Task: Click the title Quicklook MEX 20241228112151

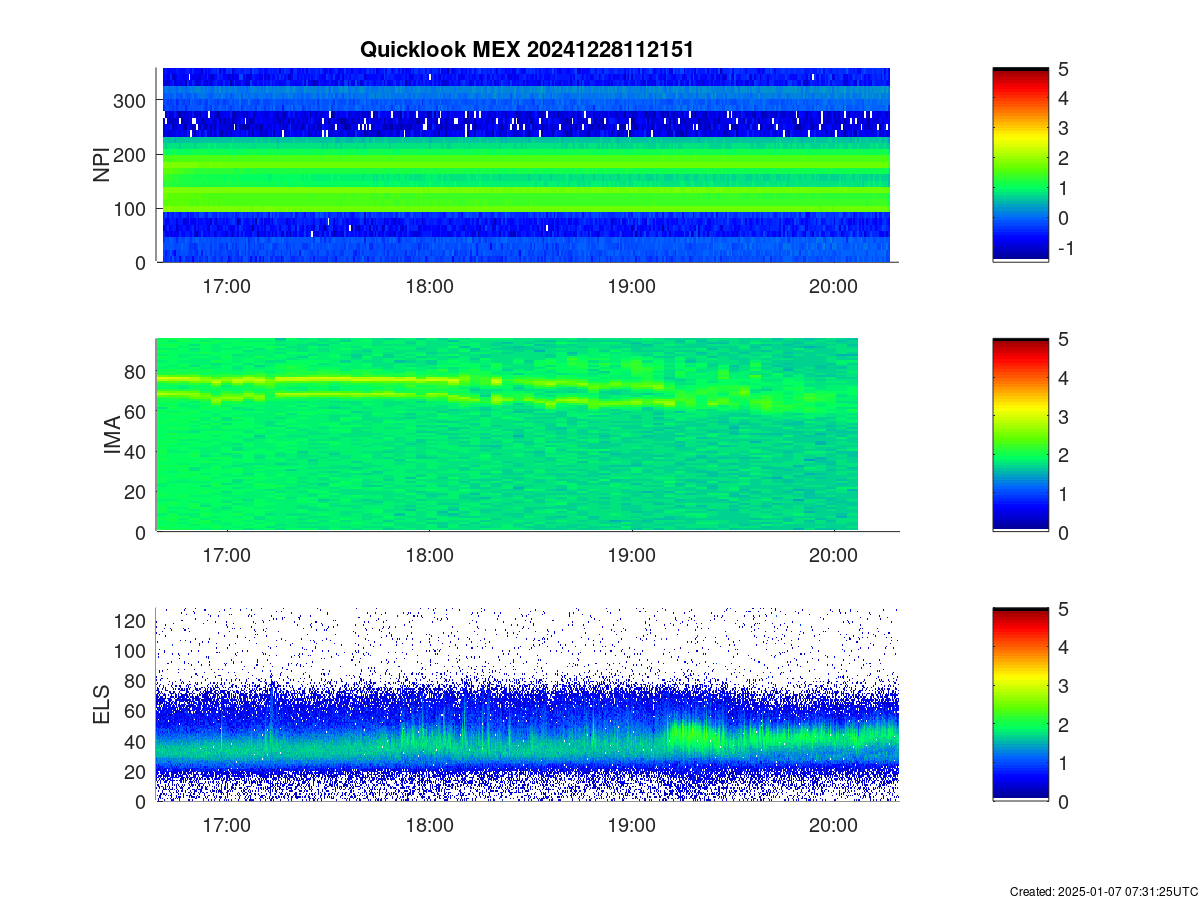Action: click(x=527, y=49)
